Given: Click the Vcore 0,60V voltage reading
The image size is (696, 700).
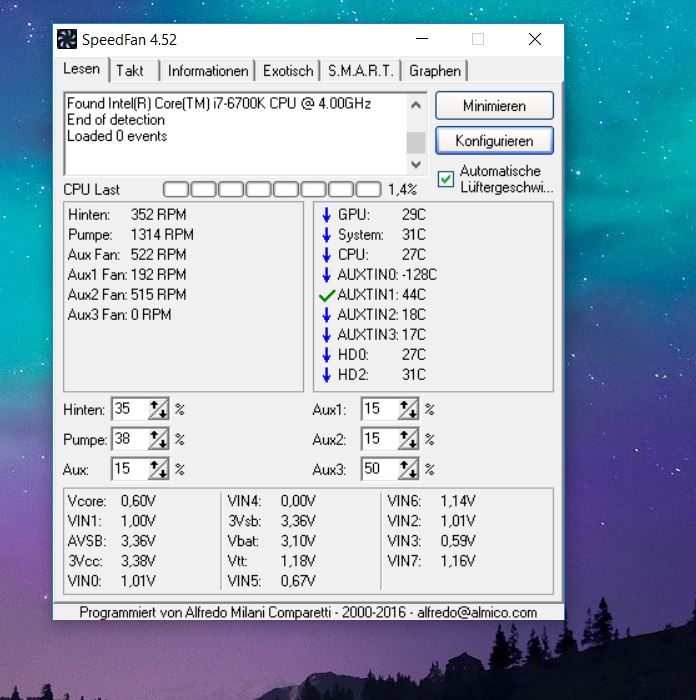Looking at the screenshot, I should (x=112, y=501).
